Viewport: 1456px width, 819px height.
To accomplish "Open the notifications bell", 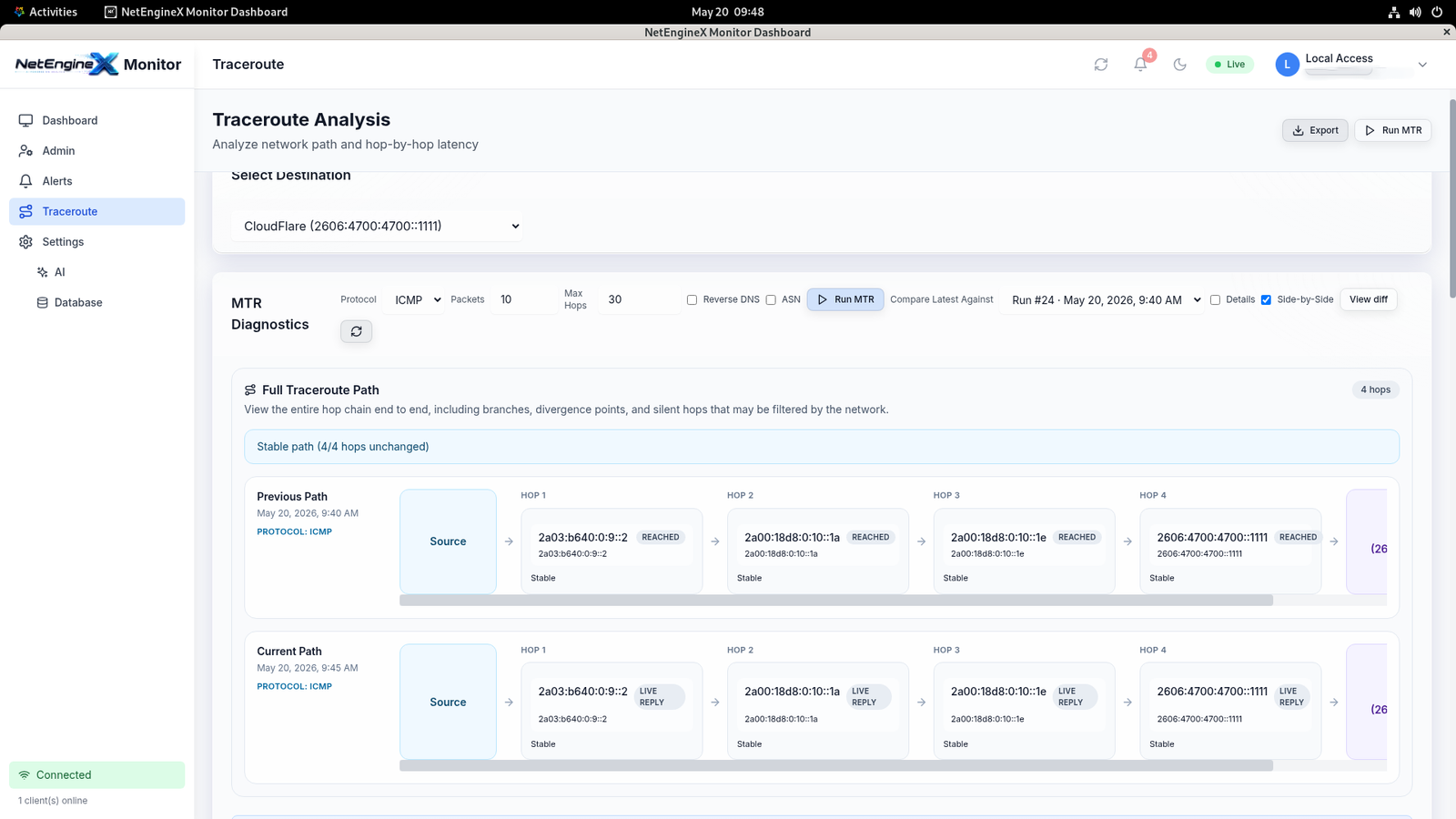I will click(1140, 65).
